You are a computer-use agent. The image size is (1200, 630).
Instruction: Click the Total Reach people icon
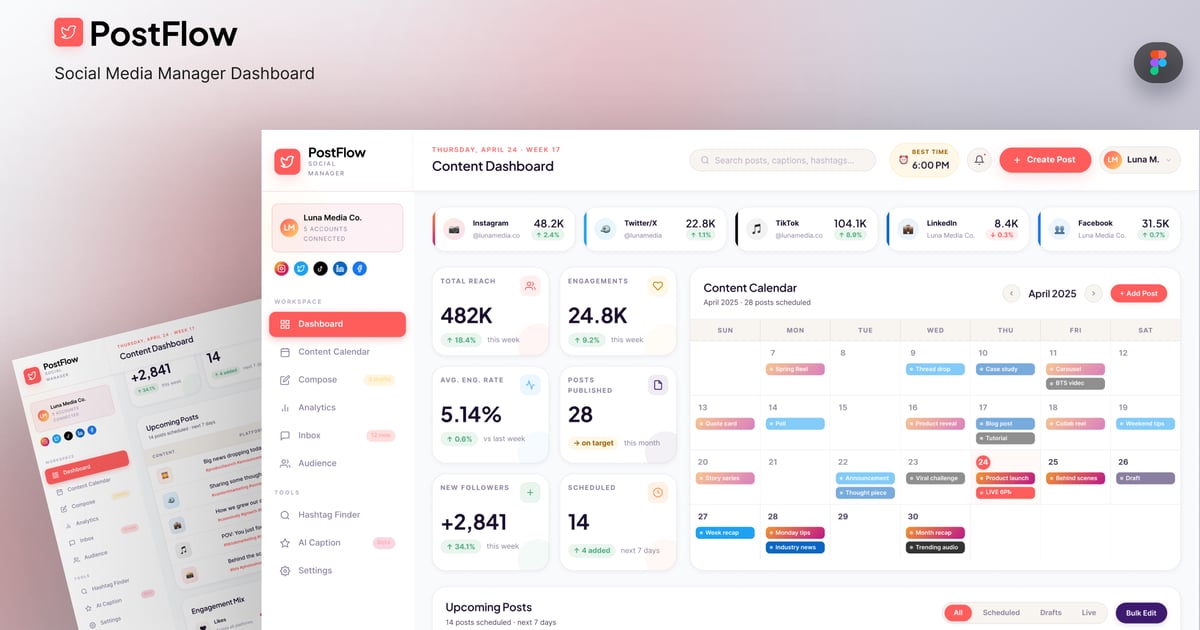(x=530, y=286)
